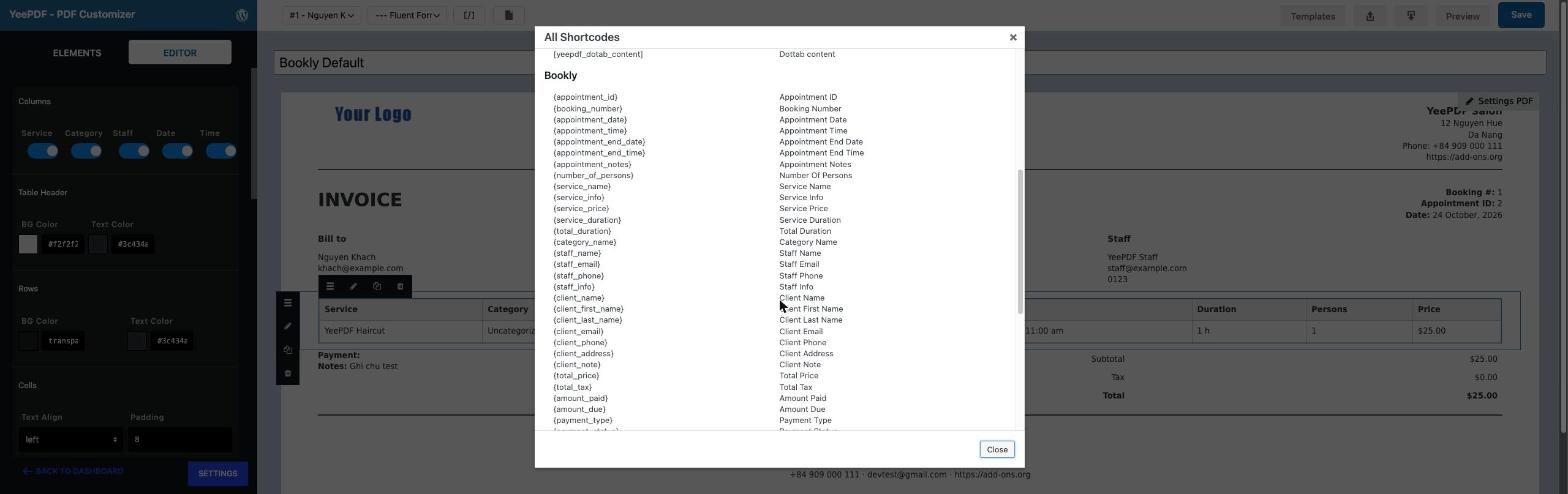Select the {service_name} shortcode
Screen dimensions: 1568x494
point(581,187)
